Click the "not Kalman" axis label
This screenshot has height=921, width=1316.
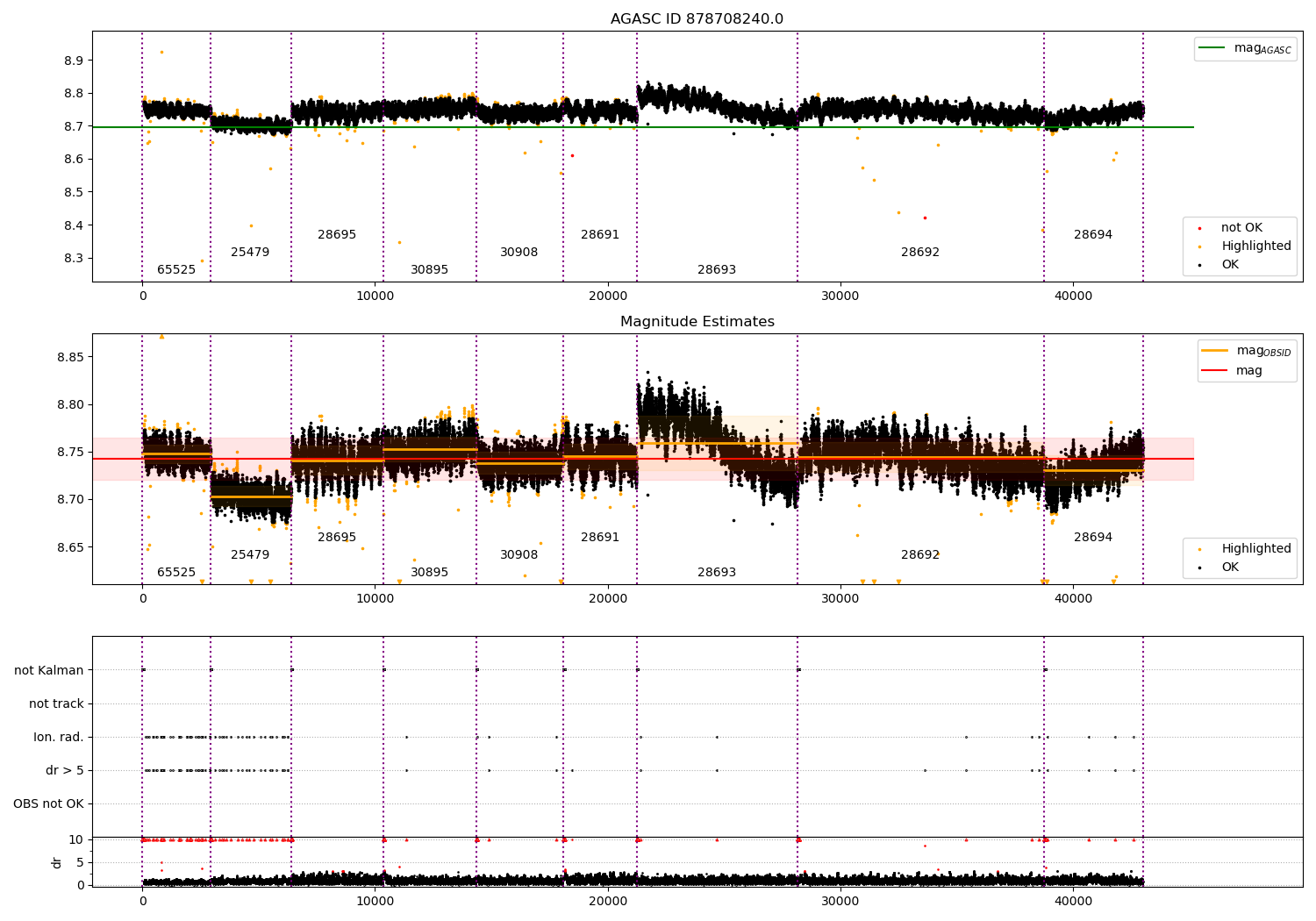(x=49, y=671)
